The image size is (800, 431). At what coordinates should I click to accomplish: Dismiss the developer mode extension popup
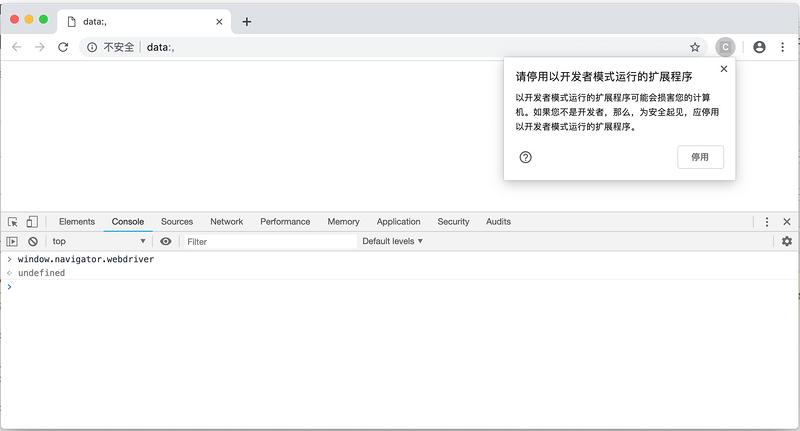[723, 69]
